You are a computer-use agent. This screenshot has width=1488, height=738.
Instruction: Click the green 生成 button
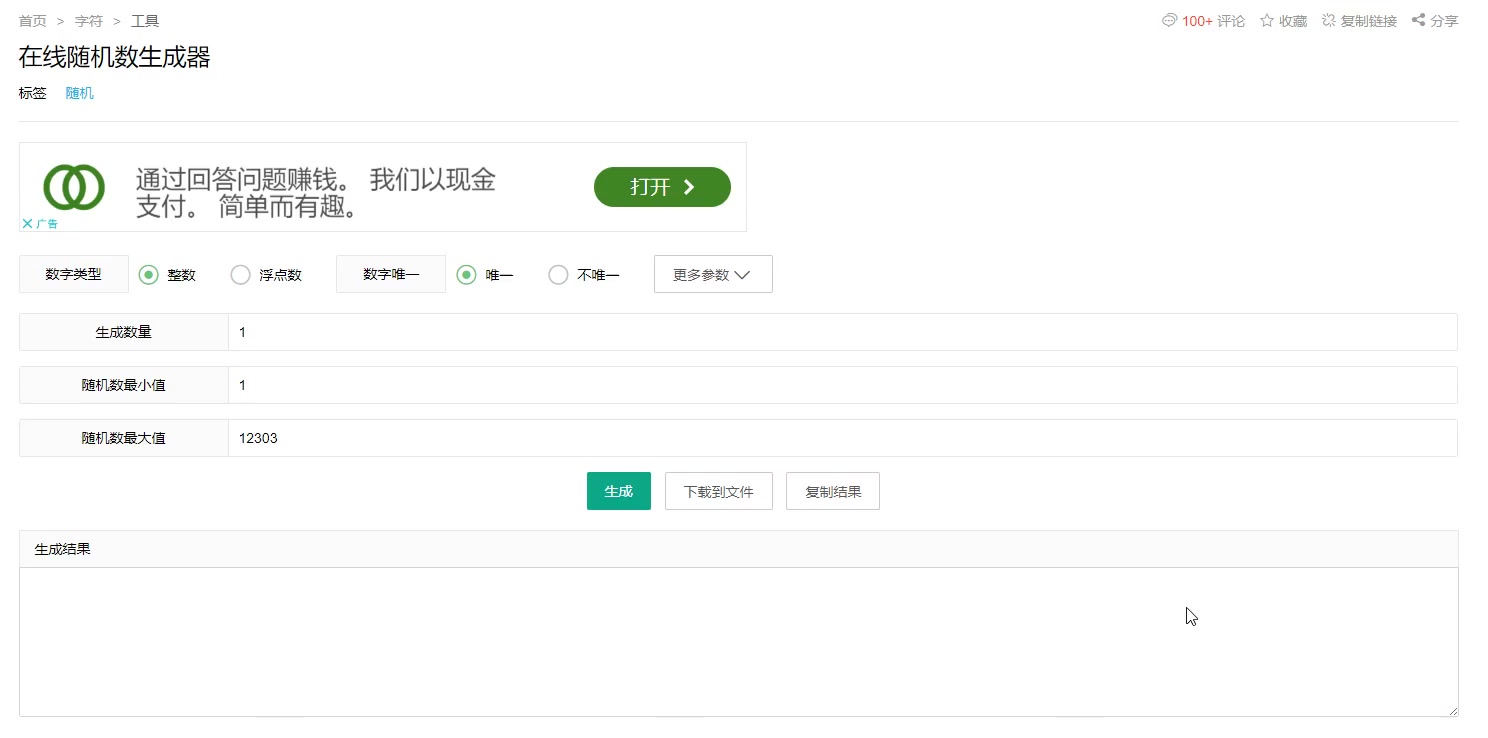(x=619, y=491)
